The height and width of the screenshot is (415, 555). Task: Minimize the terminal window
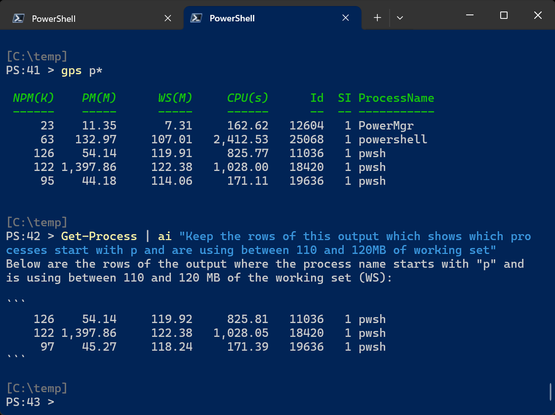pyautogui.click(x=470, y=15)
